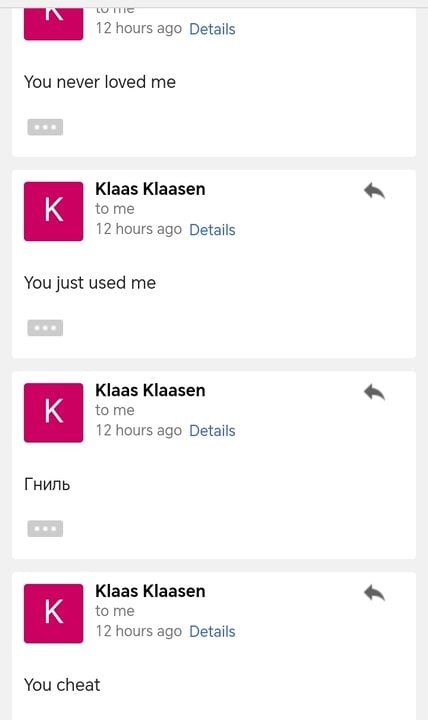This screenshot has width=428, height=720.
Task: Open Details link above "You never loved me"
Action: [212, 29]
